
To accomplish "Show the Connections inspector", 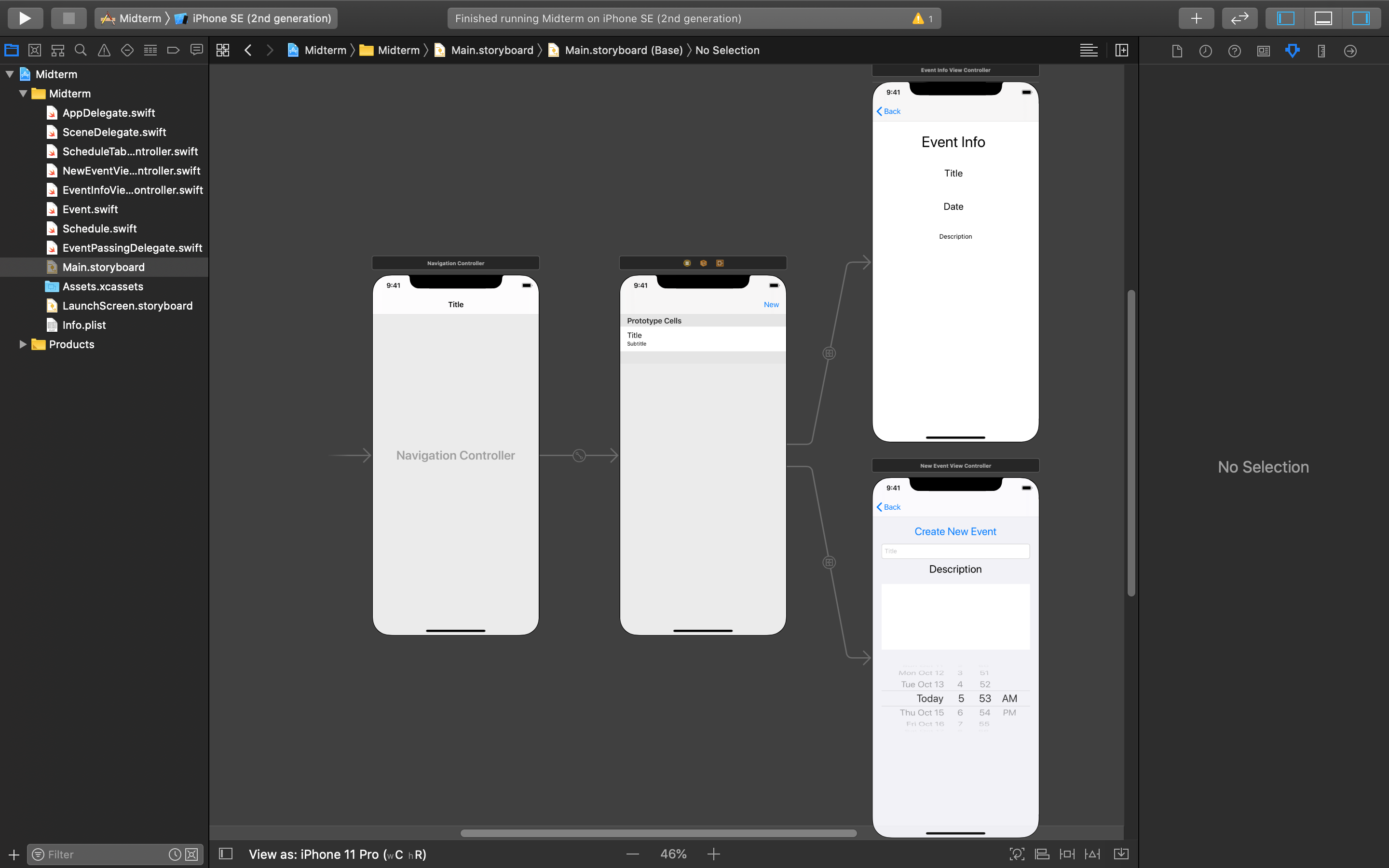I will (x=1350, y=51).
